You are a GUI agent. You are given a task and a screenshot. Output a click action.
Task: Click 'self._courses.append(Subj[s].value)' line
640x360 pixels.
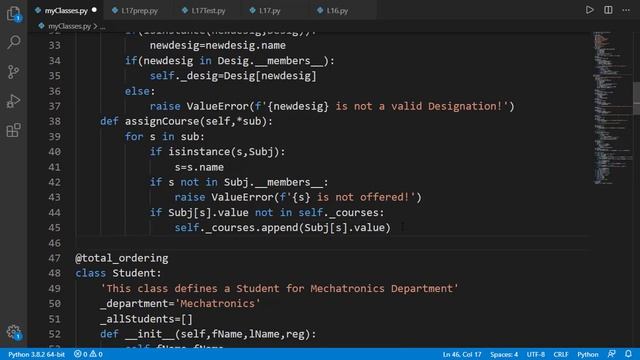coord(282,228)
